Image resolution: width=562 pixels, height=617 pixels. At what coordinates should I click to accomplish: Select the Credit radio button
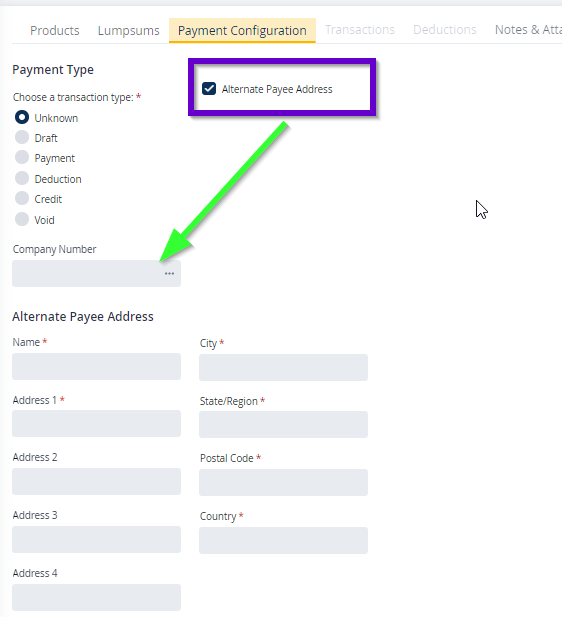click(x=22, y=198)
